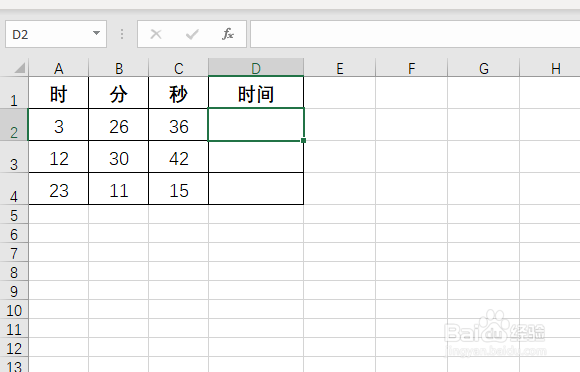The image size is (580, 372).
Task: Select row 6 header
Action: 14,234
